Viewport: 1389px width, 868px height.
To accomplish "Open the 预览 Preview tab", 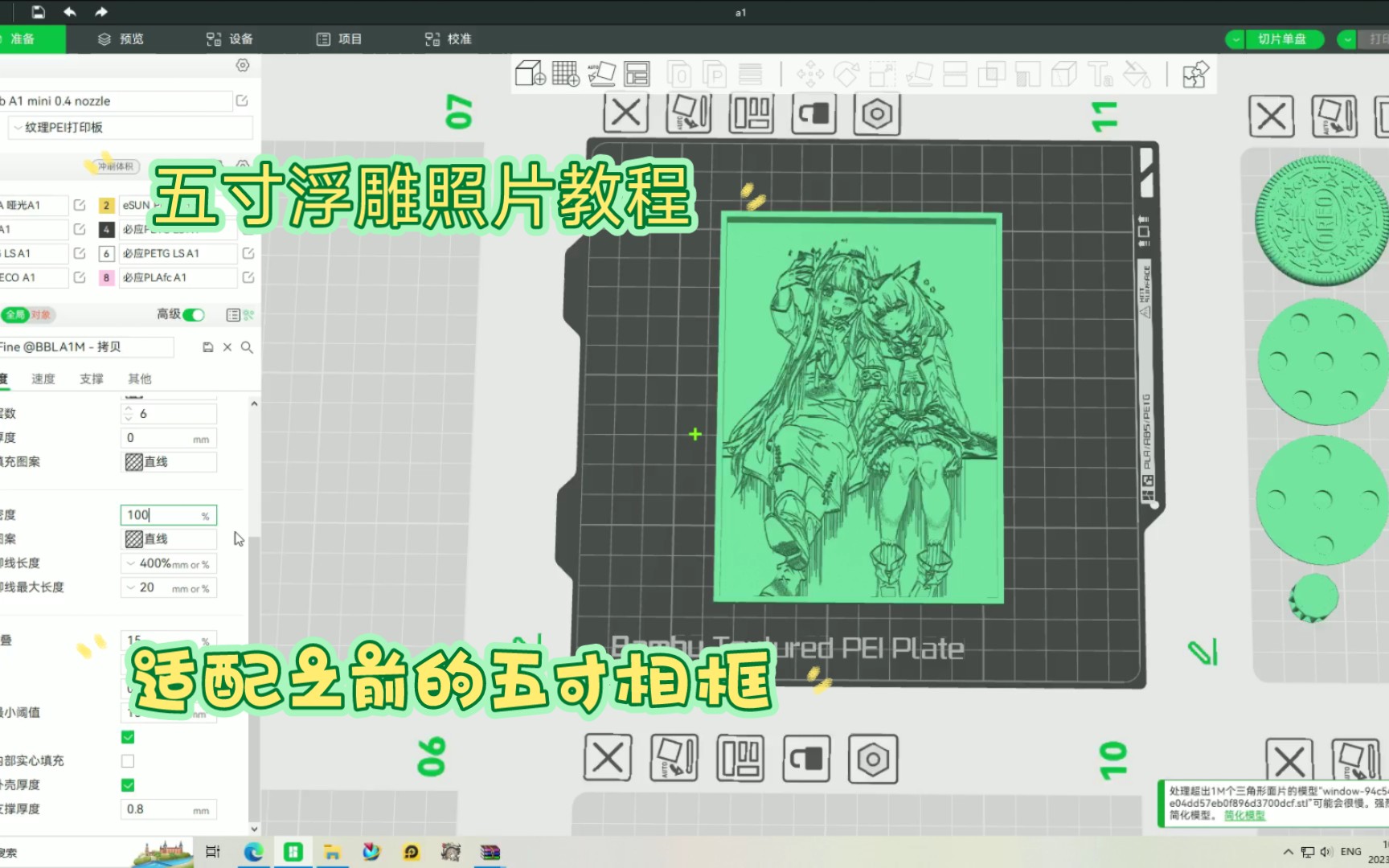I will tap(121, 39).
